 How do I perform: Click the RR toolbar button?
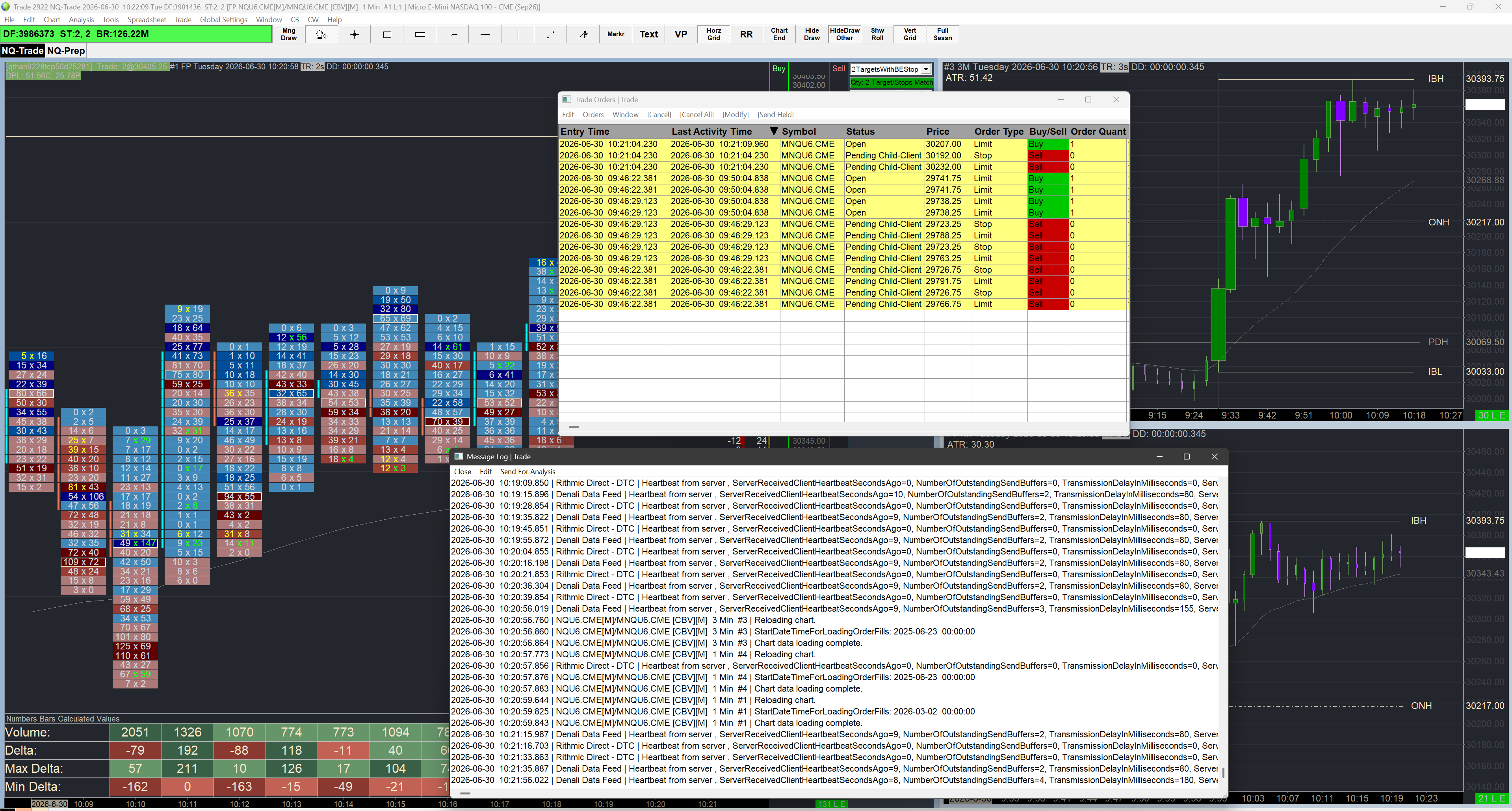(x=747, y=34)
